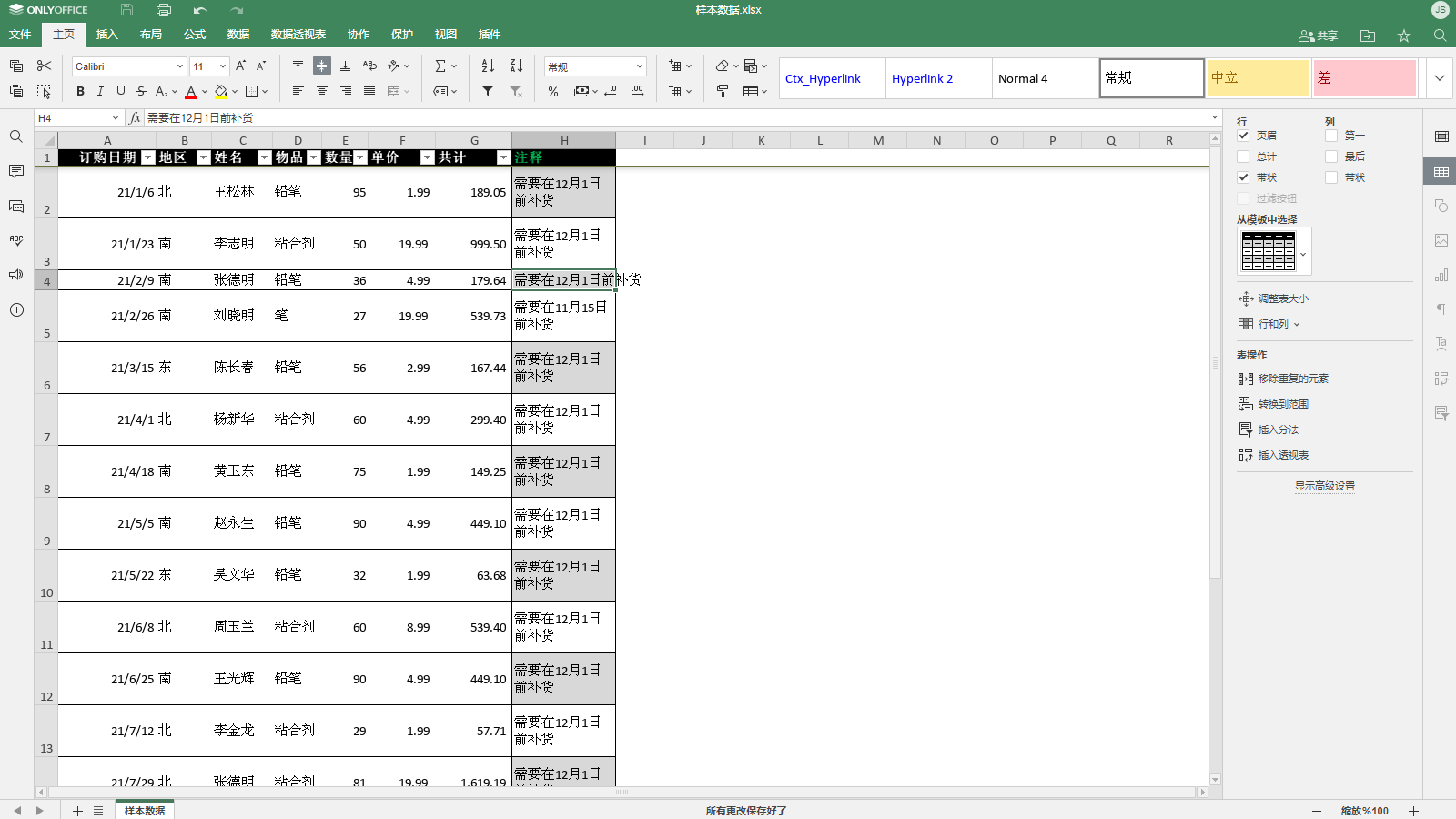Open the table template dropdown arrow

[x=1303, y=255]
